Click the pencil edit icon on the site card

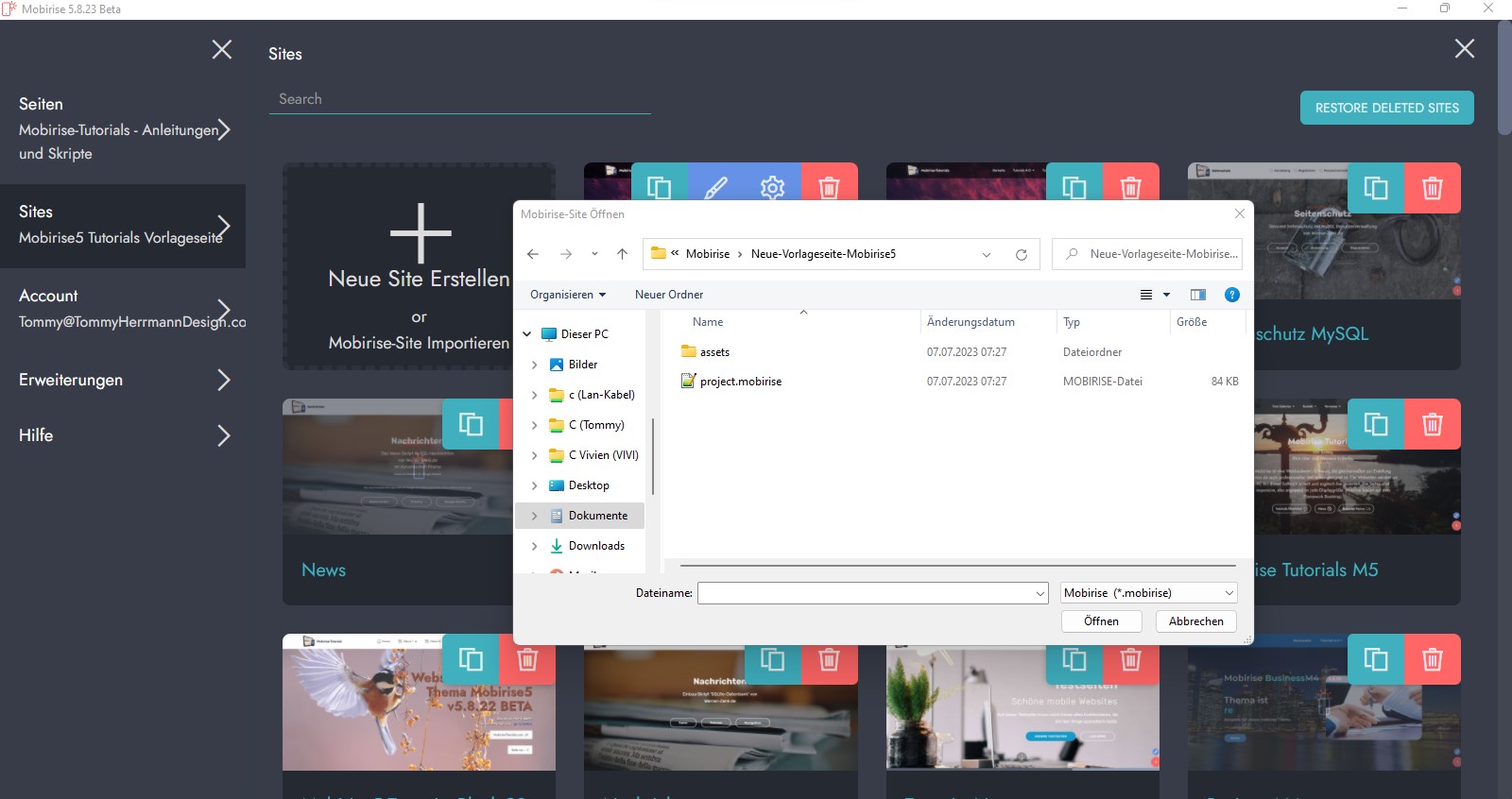tap(716, 187)
